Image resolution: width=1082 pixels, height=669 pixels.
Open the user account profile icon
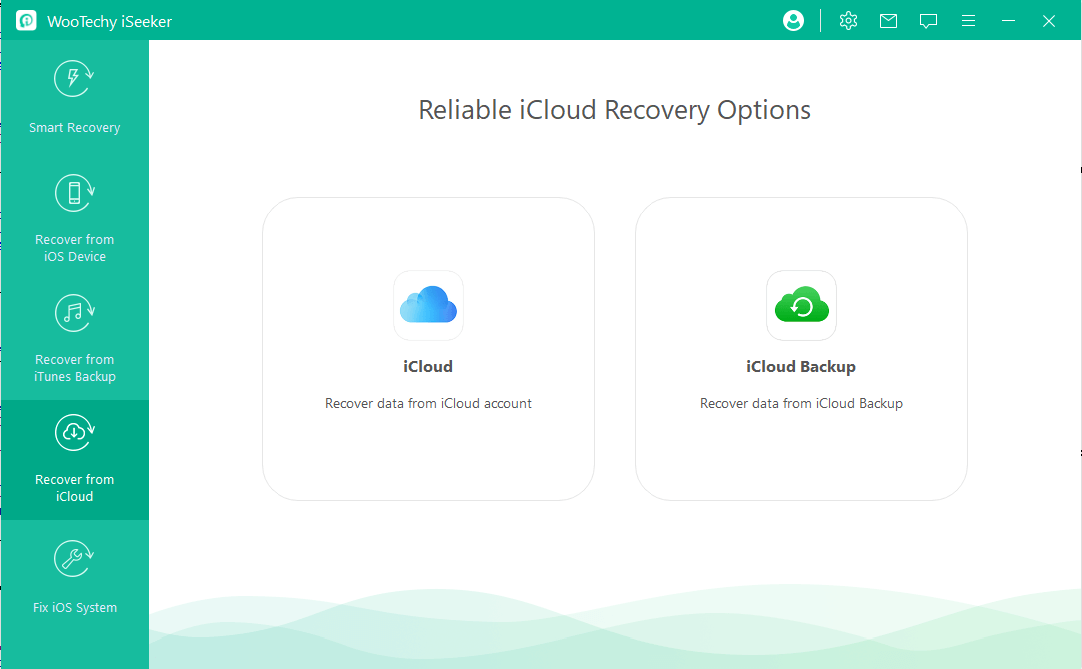point(794,21)
